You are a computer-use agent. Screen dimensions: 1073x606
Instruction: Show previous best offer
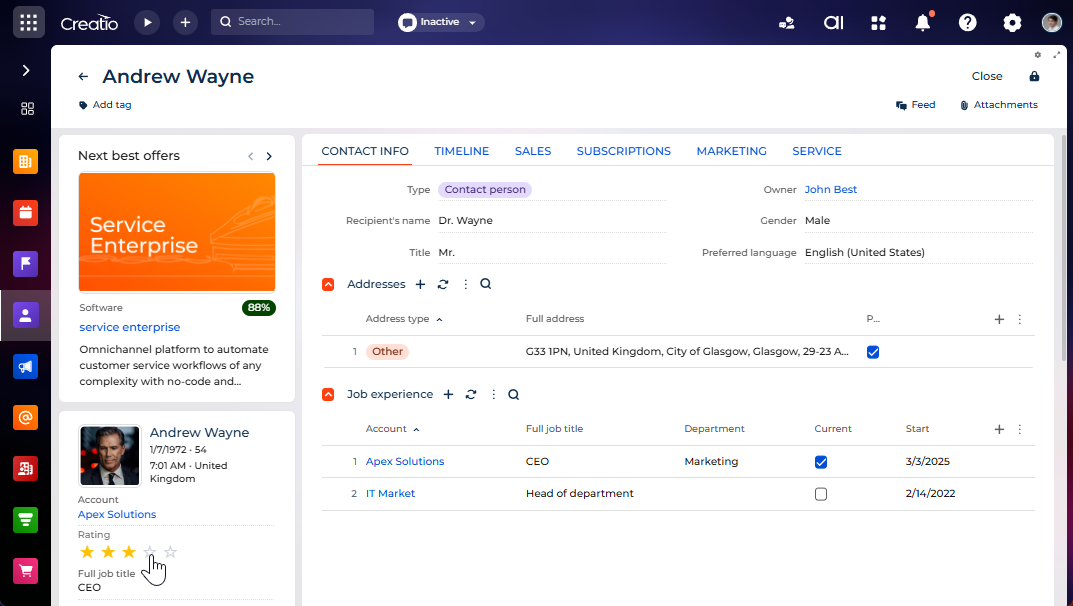250,157
